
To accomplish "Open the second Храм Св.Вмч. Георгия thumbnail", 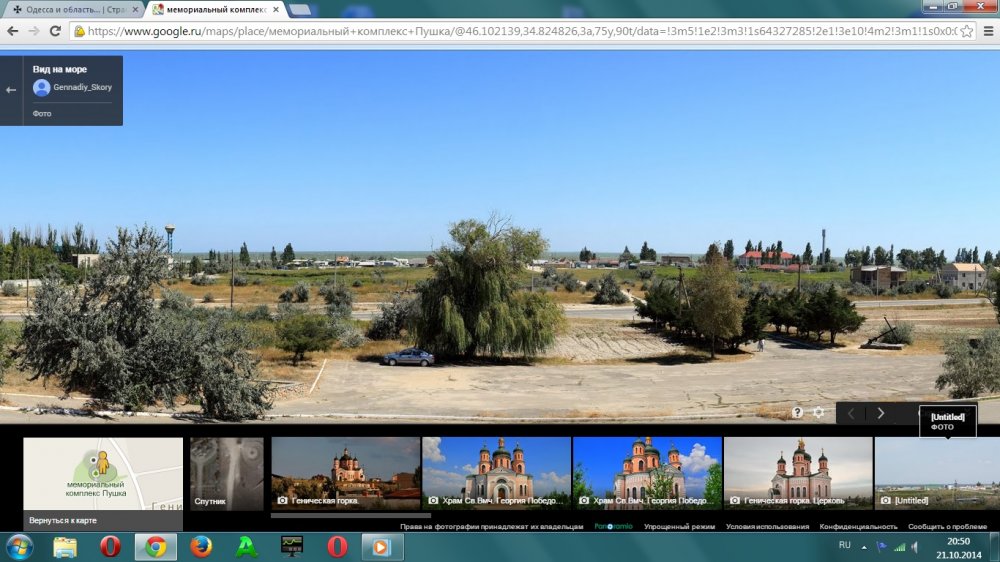I will coord(647,473).
